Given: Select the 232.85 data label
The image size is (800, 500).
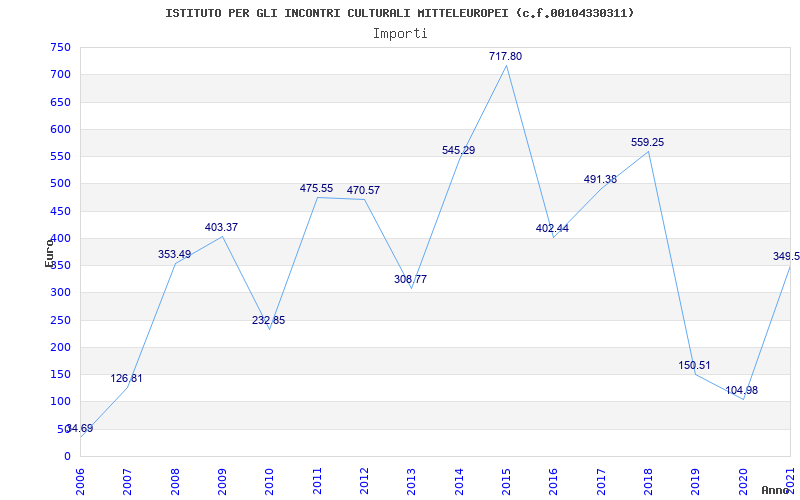Looking at the screenshot, I should coord(268,320).
